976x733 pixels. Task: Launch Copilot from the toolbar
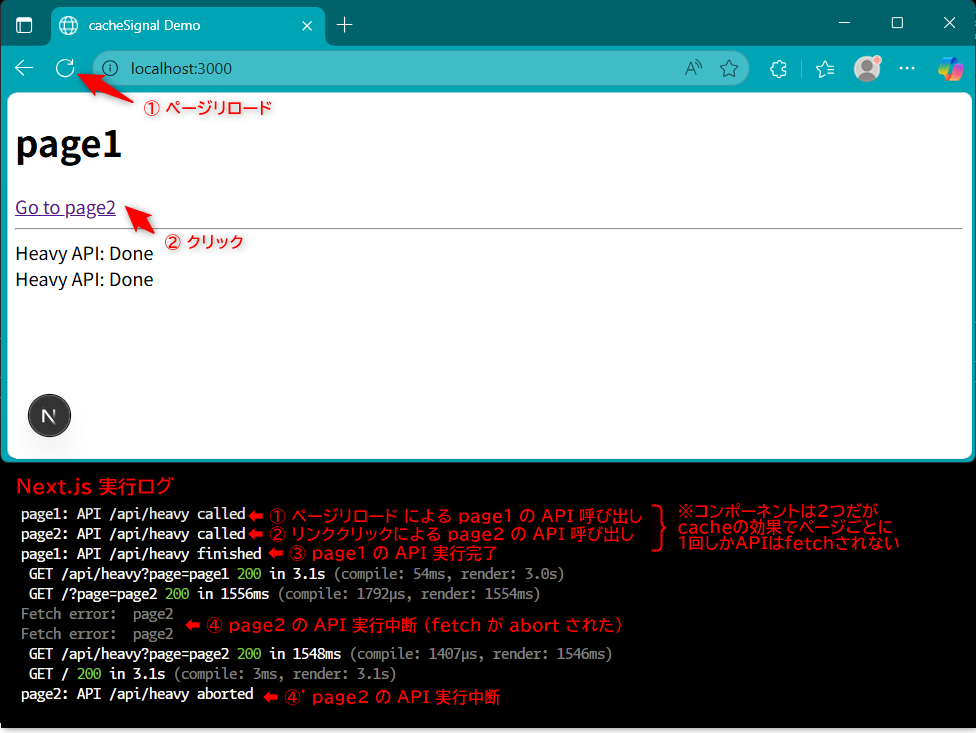click(949, 68)
